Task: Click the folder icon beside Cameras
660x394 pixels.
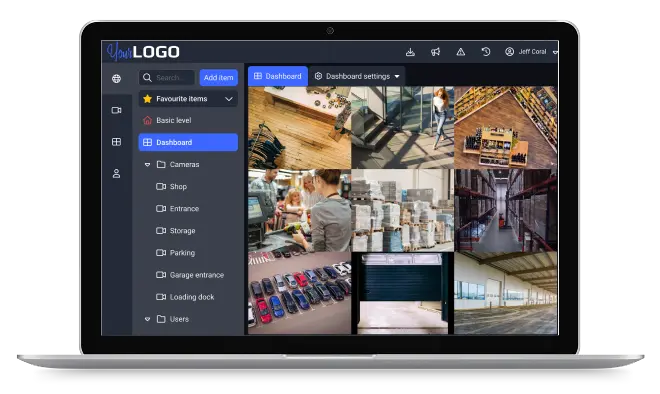Action: pos(161,164)
